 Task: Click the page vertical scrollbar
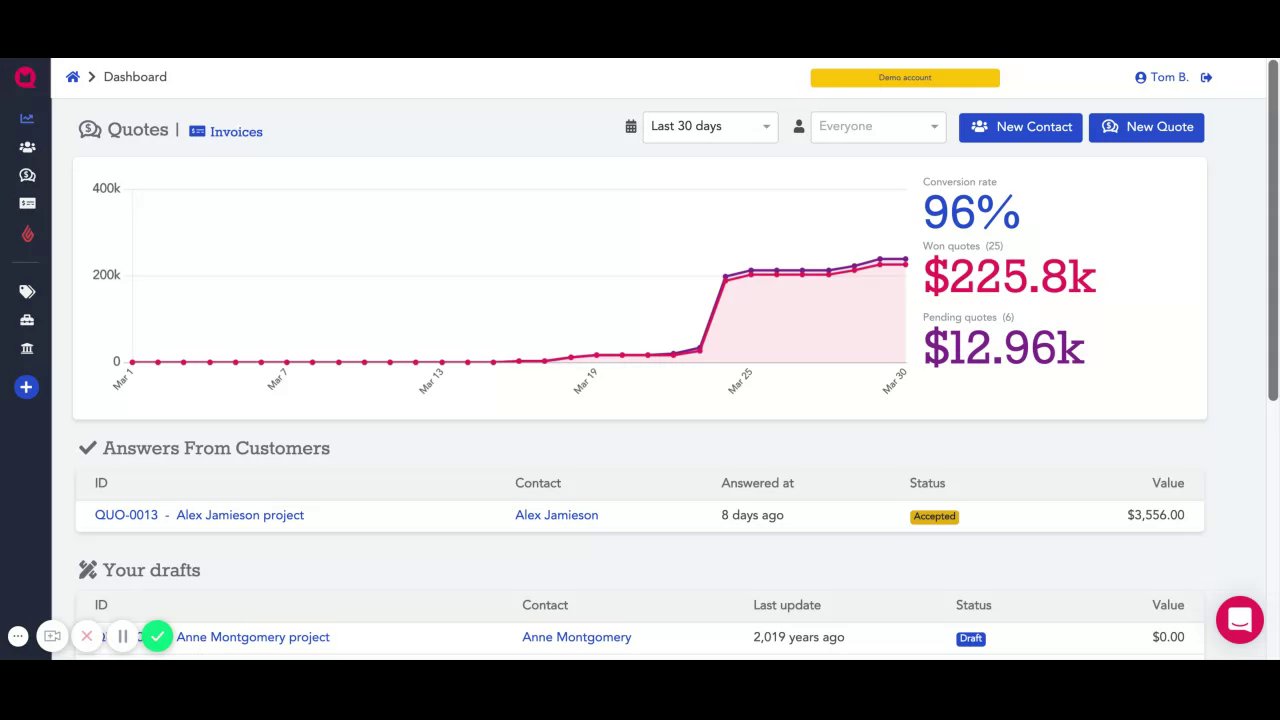tap(1273, 230)
